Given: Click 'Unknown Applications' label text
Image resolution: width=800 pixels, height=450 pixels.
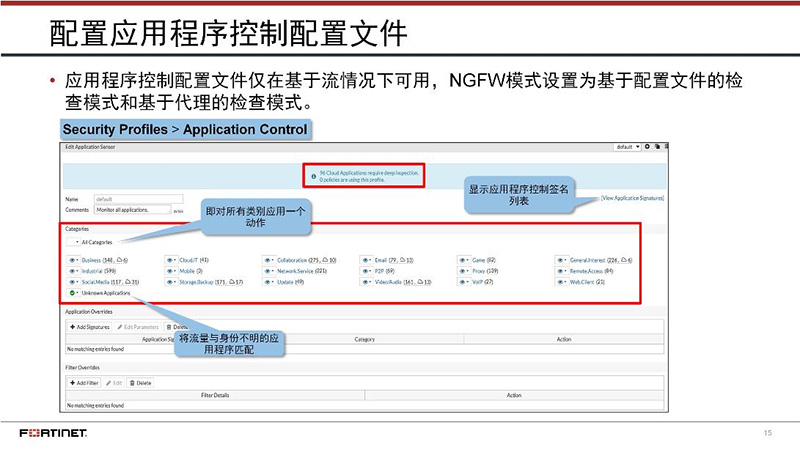Looking at the screenshot, I should [106, 293].
